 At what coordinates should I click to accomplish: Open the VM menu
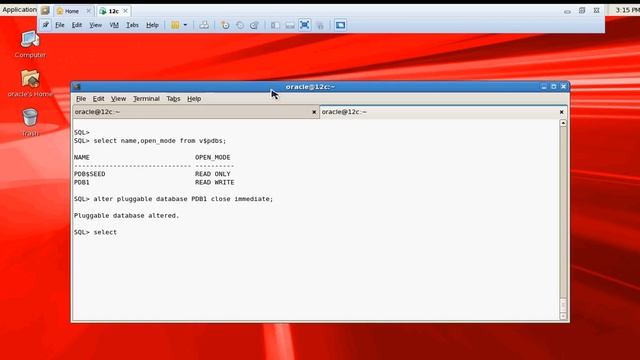coord(114,25)
